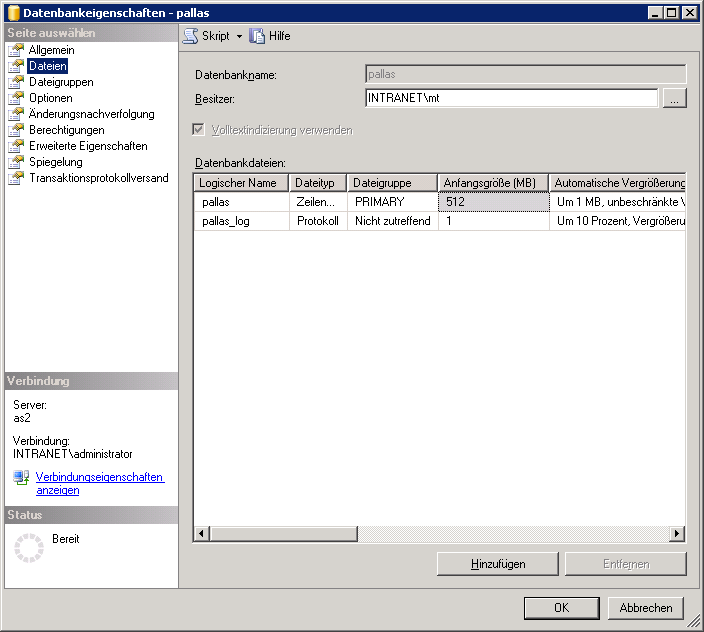Open the Transaktionsprotokollversand page

click(99, 178)
